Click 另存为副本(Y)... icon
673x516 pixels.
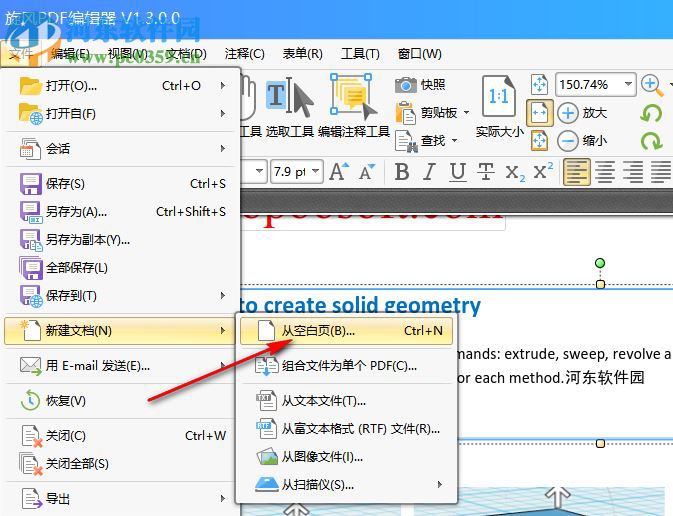(x=31, y=240)
